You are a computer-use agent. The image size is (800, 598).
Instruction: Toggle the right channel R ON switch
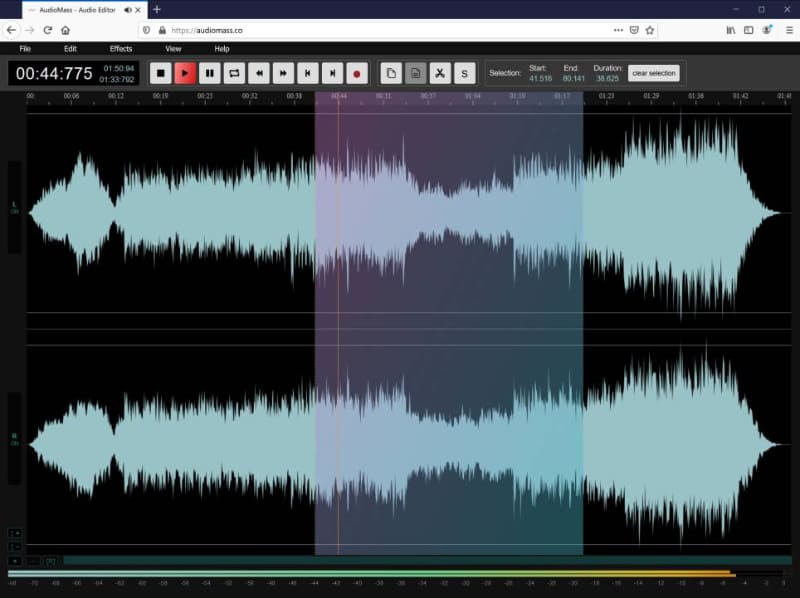14,439
